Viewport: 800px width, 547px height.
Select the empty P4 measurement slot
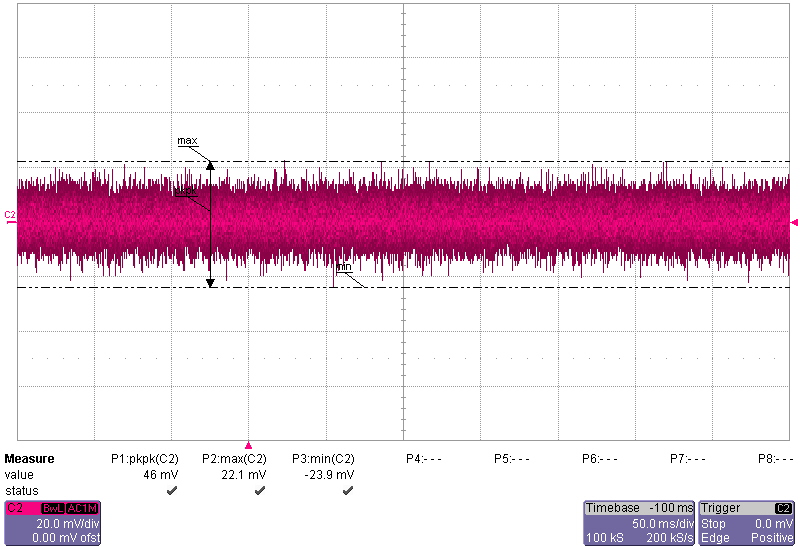coord(424,459)
